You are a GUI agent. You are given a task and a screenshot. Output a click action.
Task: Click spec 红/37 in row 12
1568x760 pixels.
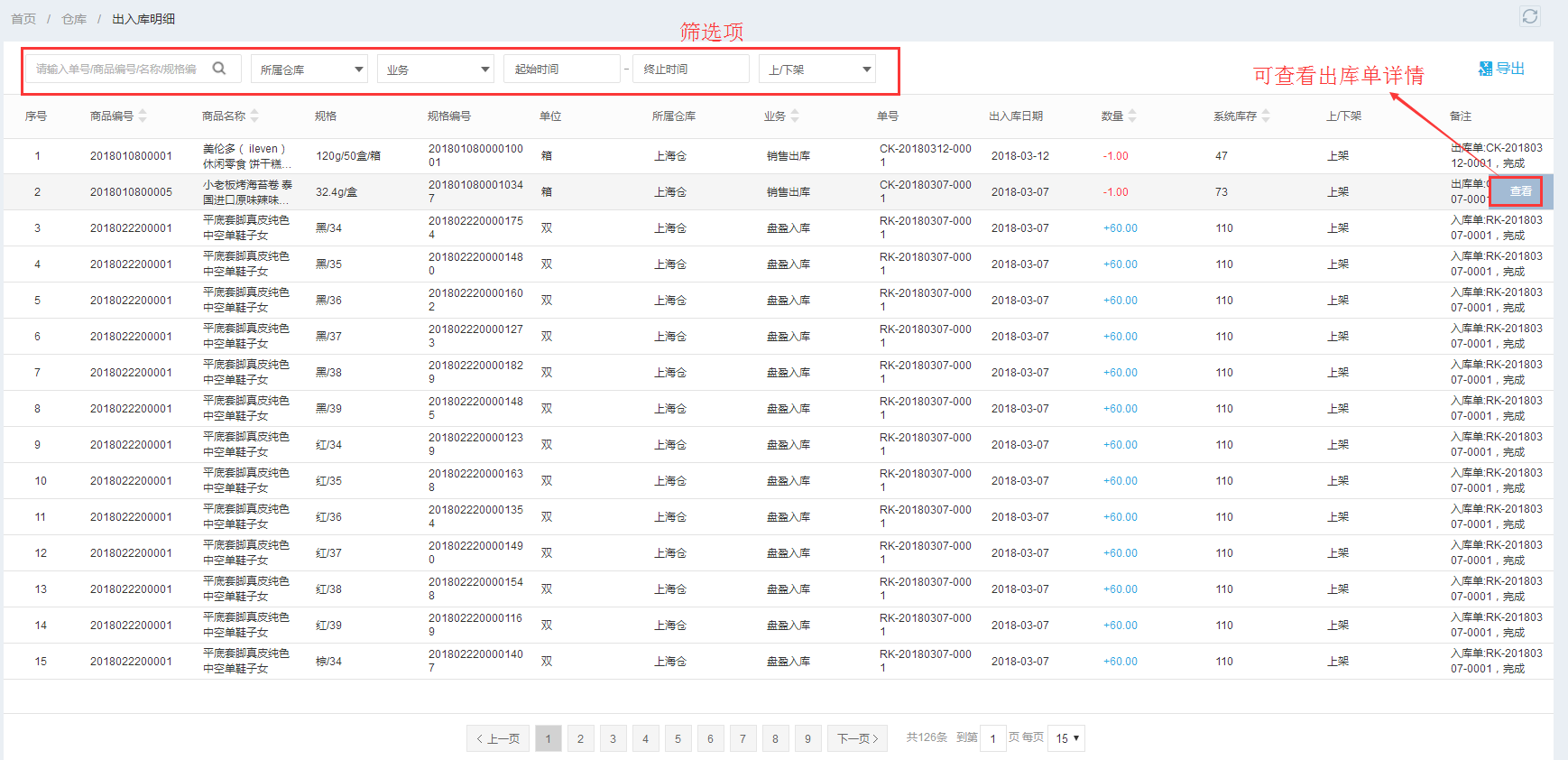point(328,553)
